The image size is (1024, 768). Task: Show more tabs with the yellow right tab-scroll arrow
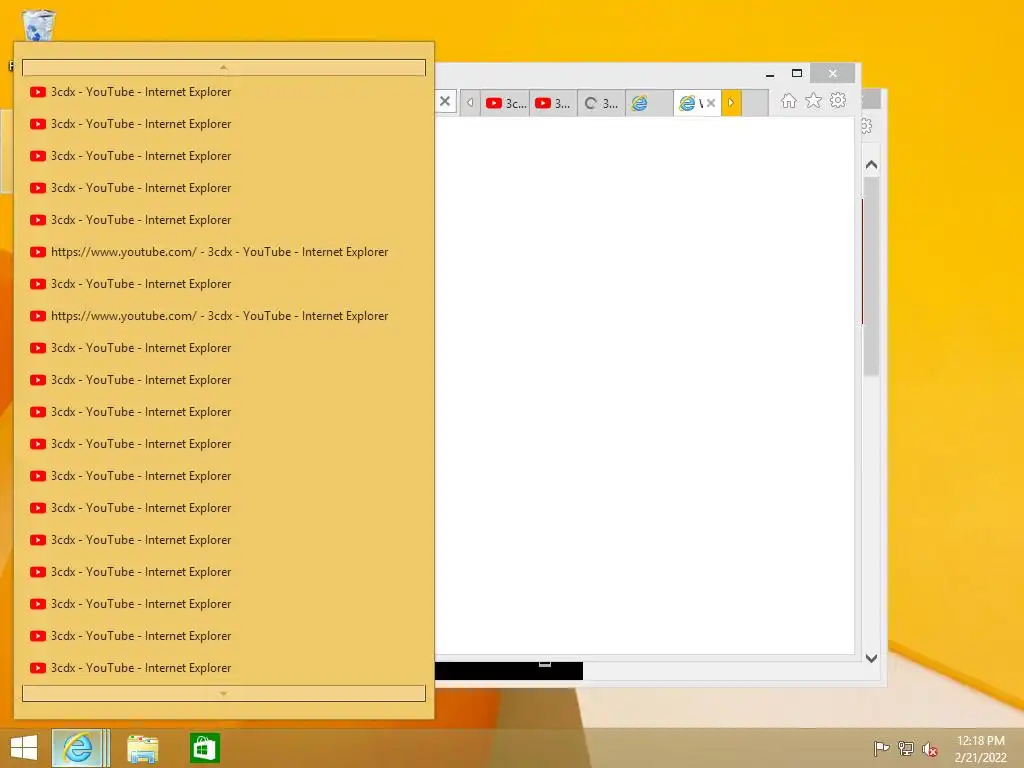(x=731, y=103)
